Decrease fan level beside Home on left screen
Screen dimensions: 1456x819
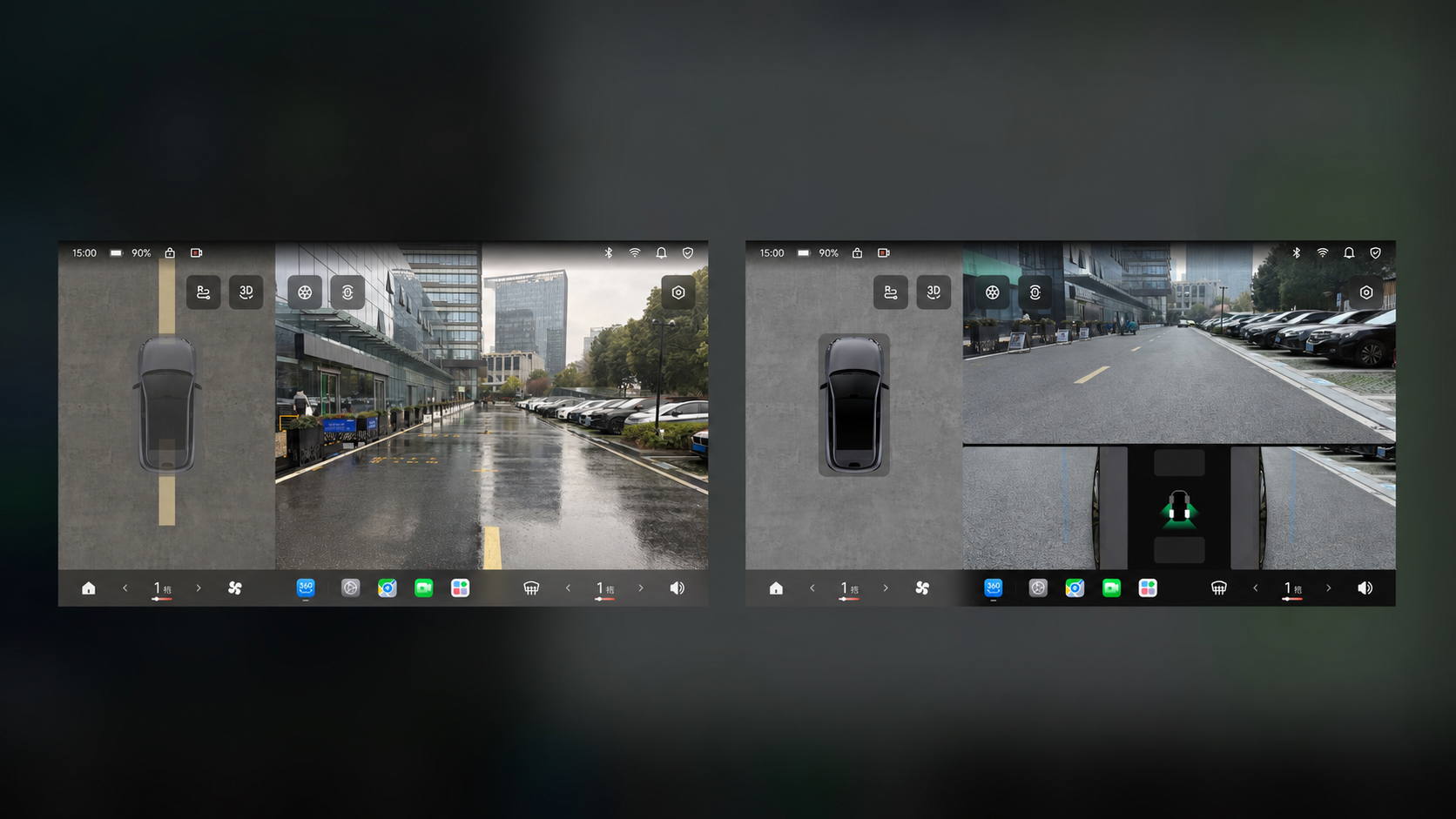point(125,588)
